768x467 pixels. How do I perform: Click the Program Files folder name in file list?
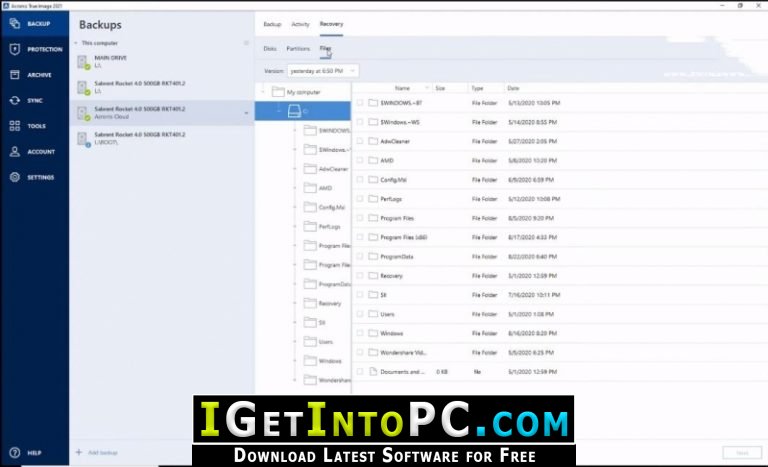point(397,218)
